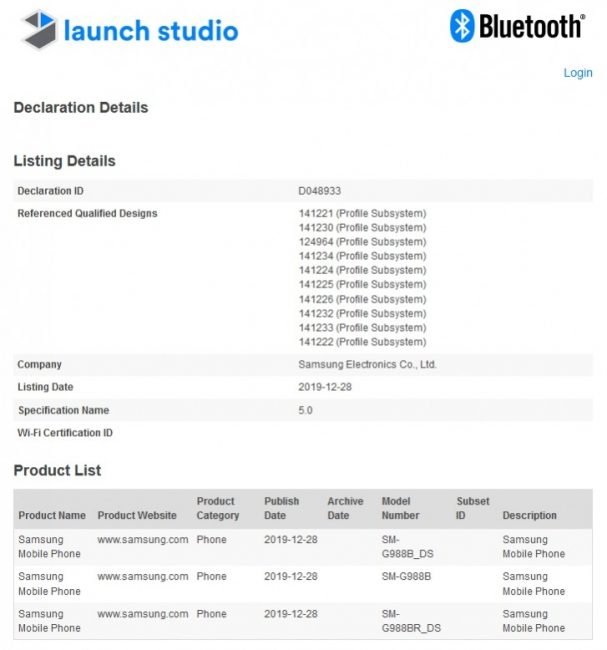607x650 pixels.
Task: Open www.samsung.com link in first row
Action: click(143, 539)
